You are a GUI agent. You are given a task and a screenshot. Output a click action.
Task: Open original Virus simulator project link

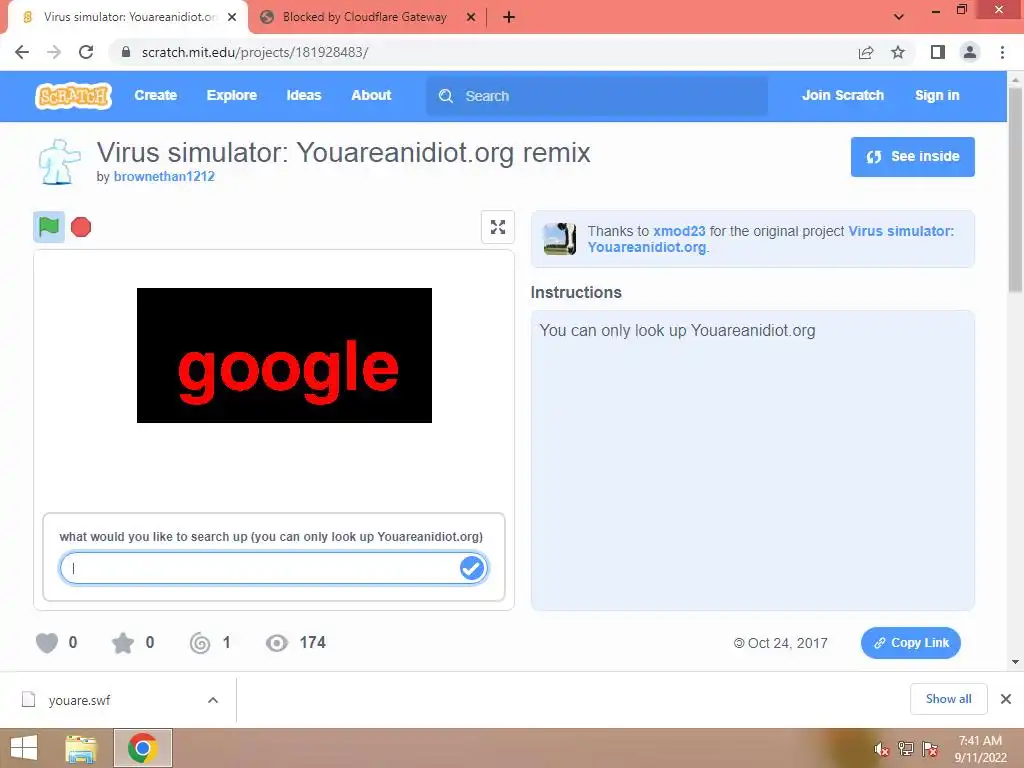(771, 239)
